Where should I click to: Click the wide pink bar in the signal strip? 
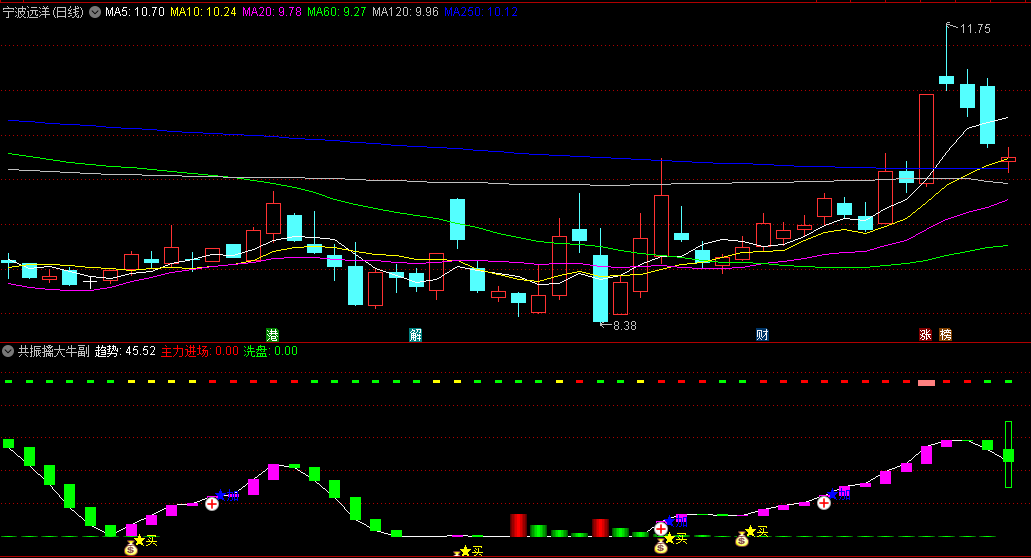(926, 383)
